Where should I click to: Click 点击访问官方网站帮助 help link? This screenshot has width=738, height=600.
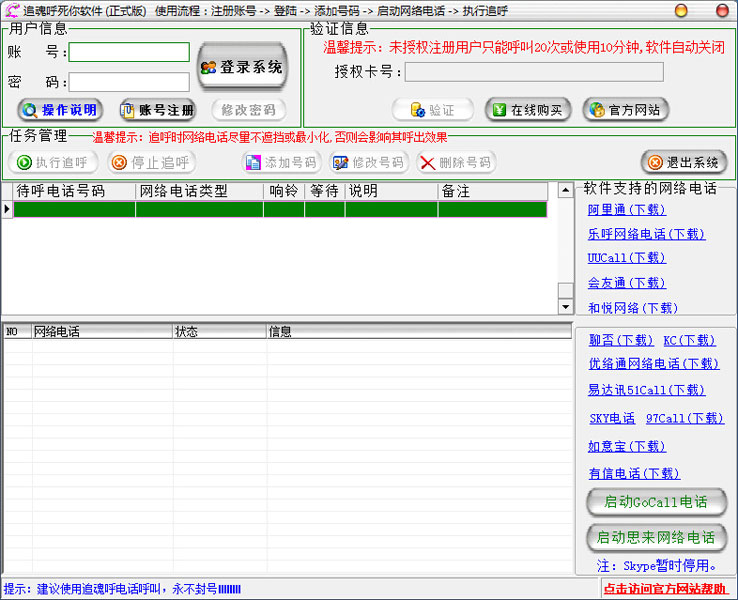665,589
